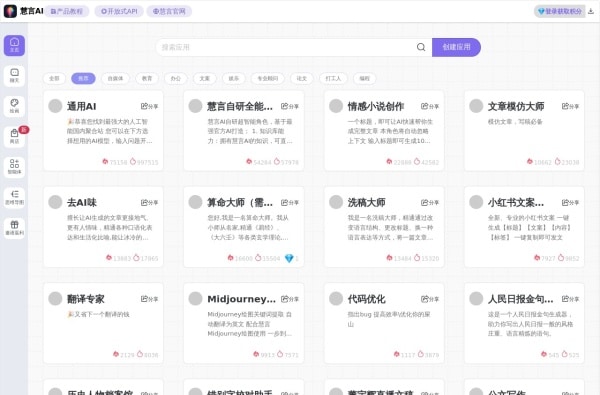The width and height of the screenshot is (600, 395).
Task: Share the 文章模仿大师 card
Action: (570, 106)
